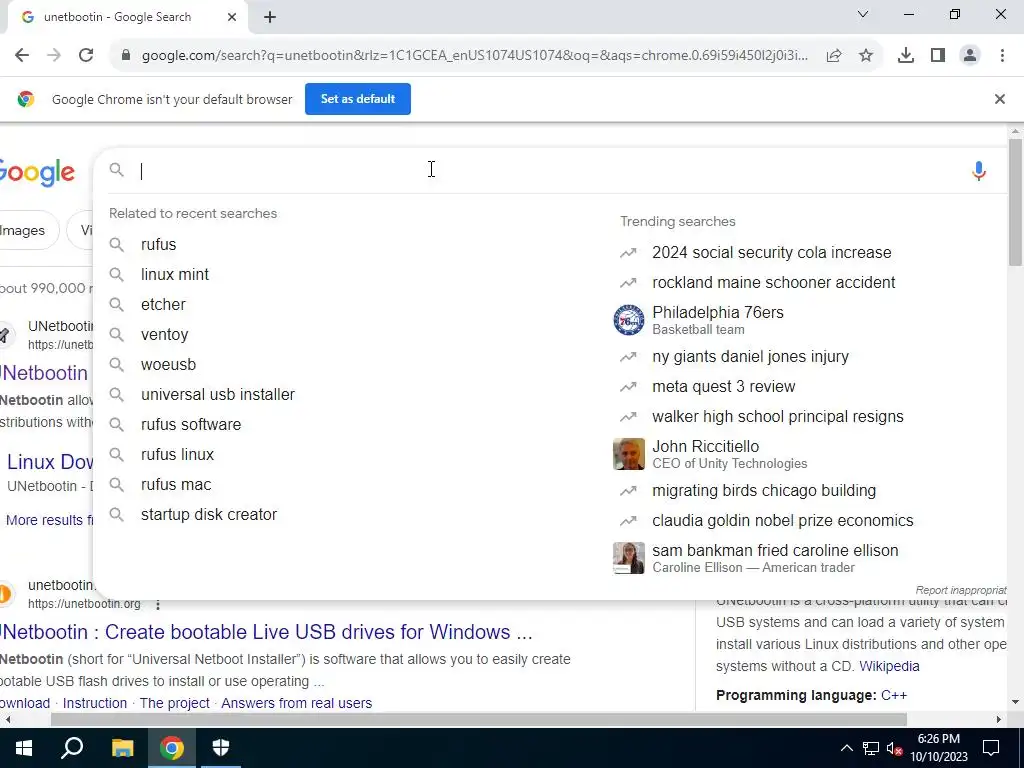Open C++ programming language link

(894, 696)
